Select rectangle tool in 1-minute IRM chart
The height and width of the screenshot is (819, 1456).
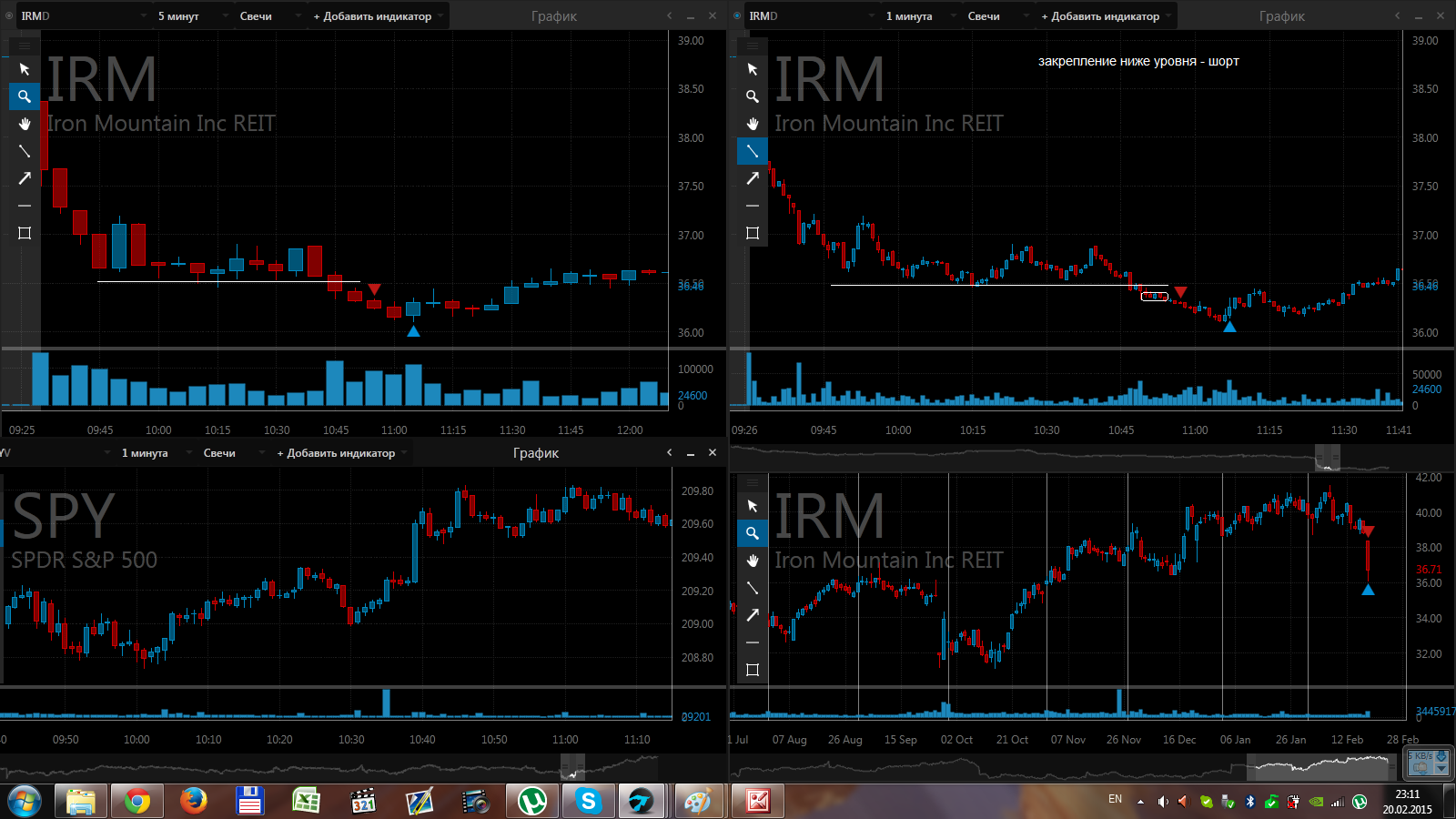click(x=753, y=233)
